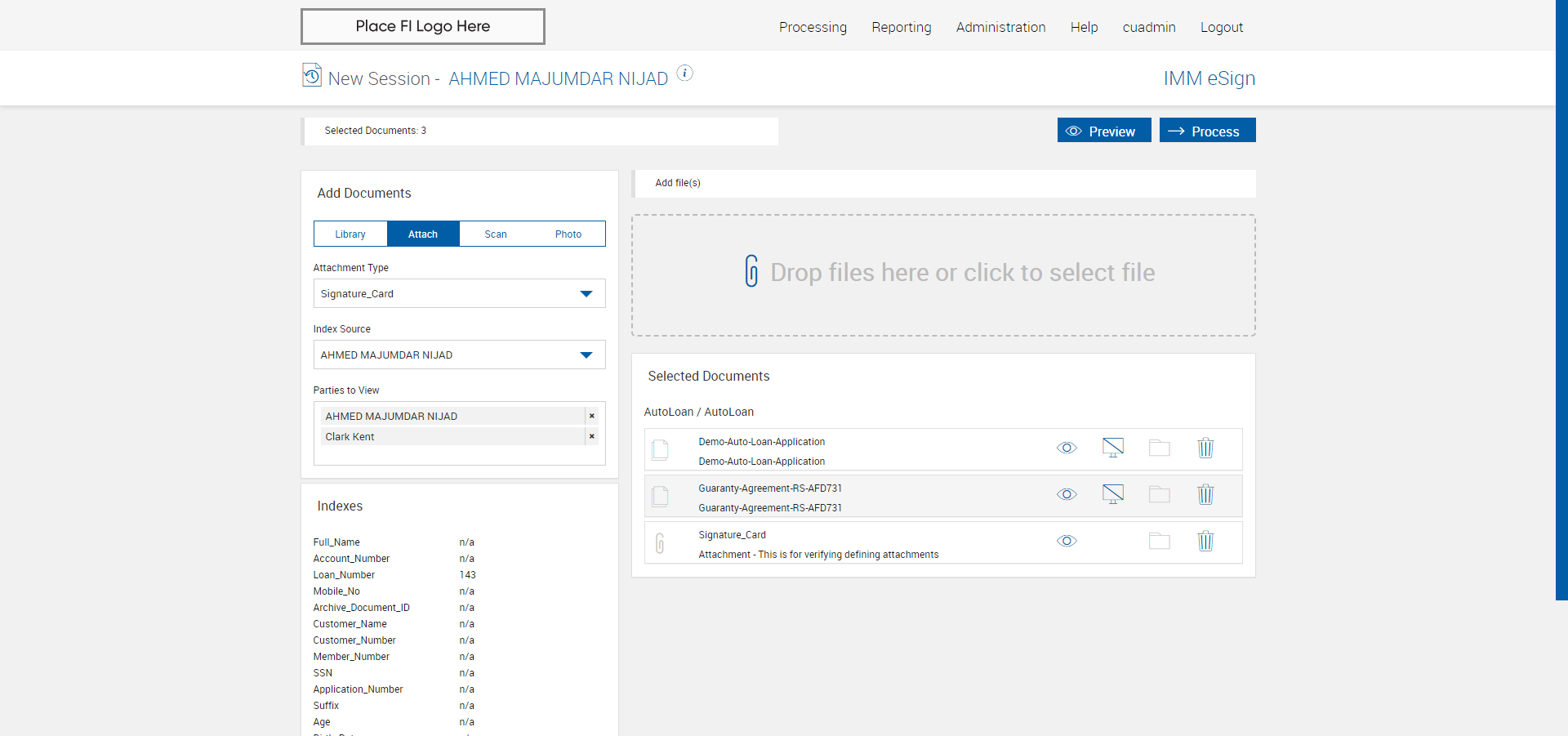Click folder icon on Signature_Card row
Viewport: 1568px width, 736px height.
click(1159, 542)
